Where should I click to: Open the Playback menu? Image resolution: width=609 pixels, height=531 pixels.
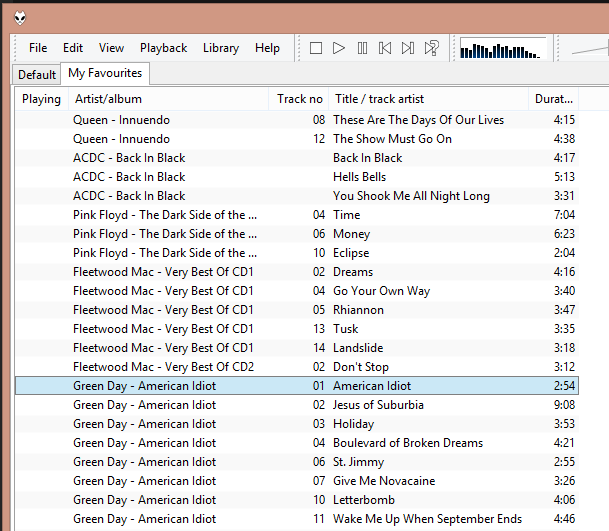163,48
